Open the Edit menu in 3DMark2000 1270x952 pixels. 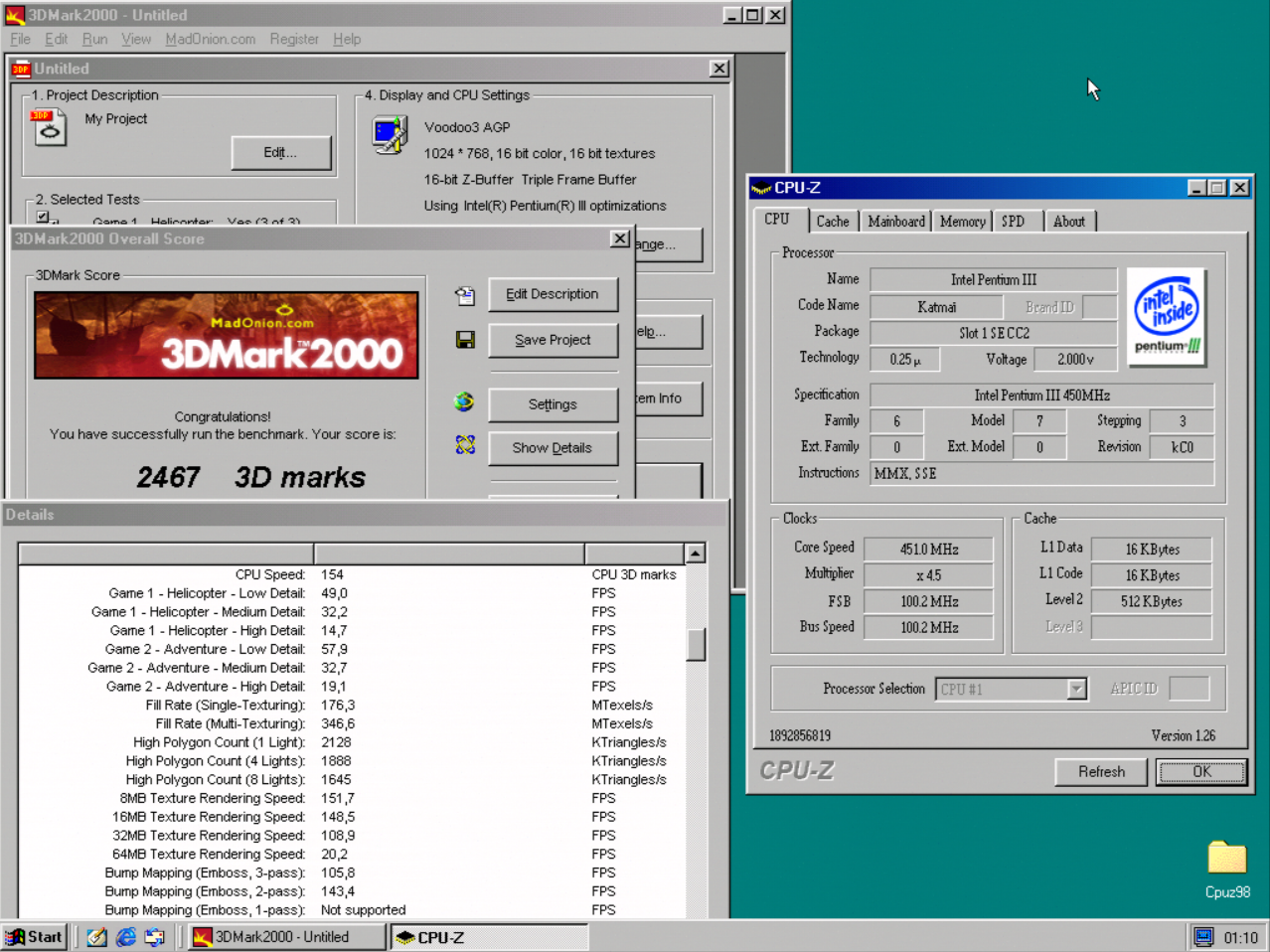click(x=57, y=39)
